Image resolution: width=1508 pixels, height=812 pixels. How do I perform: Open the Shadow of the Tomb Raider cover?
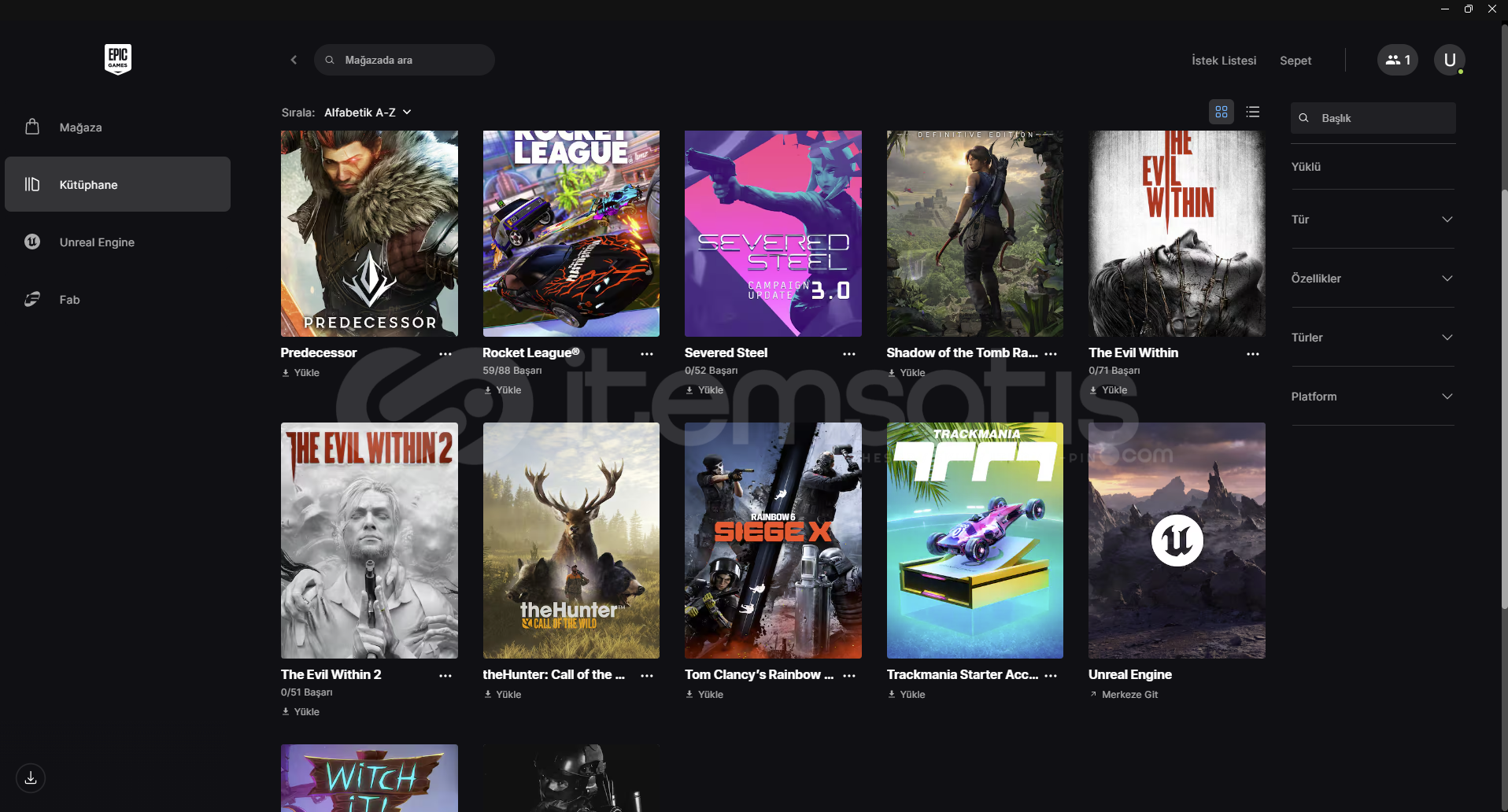pos(975,234)
